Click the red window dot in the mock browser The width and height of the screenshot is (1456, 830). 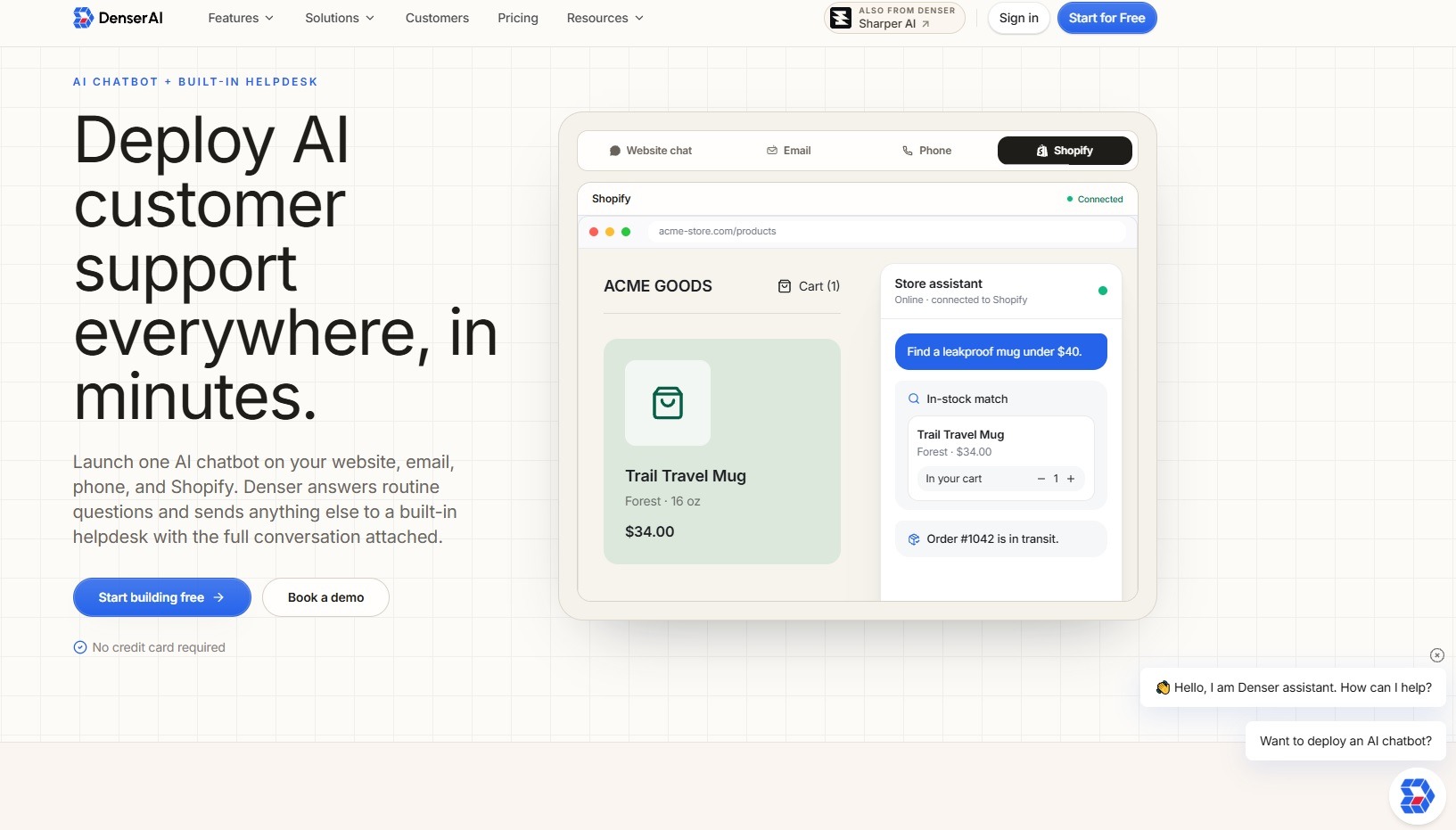pos(594,232)
